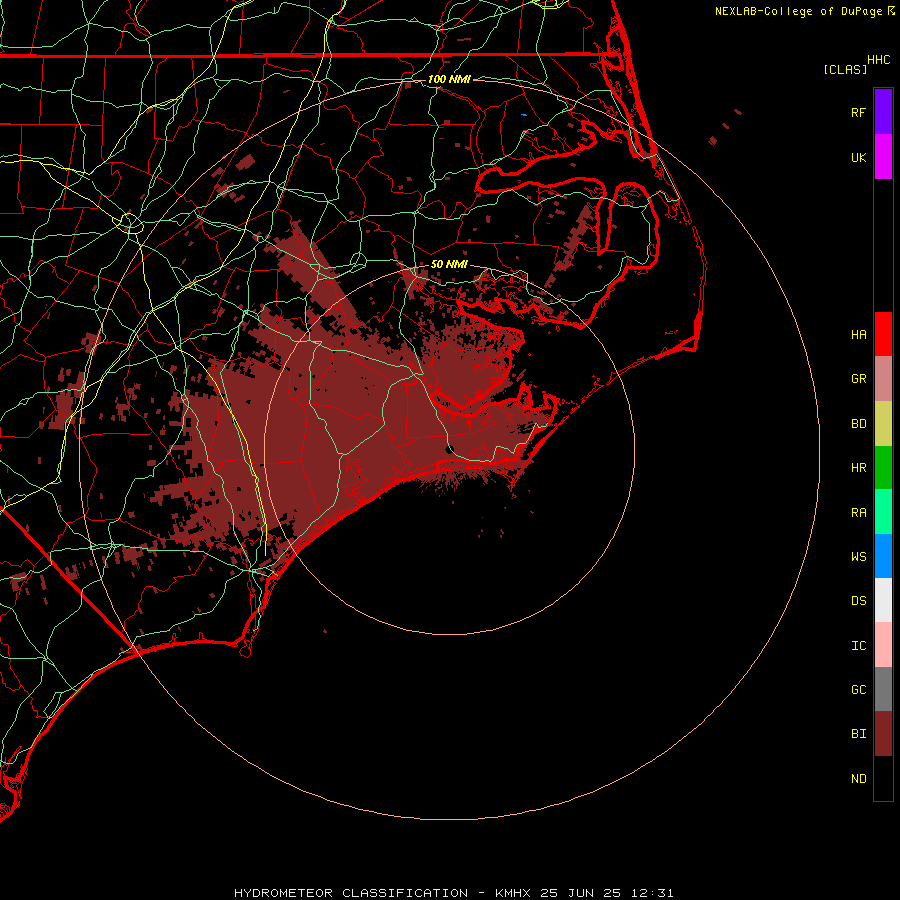Image resolution: width=900 pixels, height=900 pixels.
Task: Click the GC legend label
Action: [858, 690]
